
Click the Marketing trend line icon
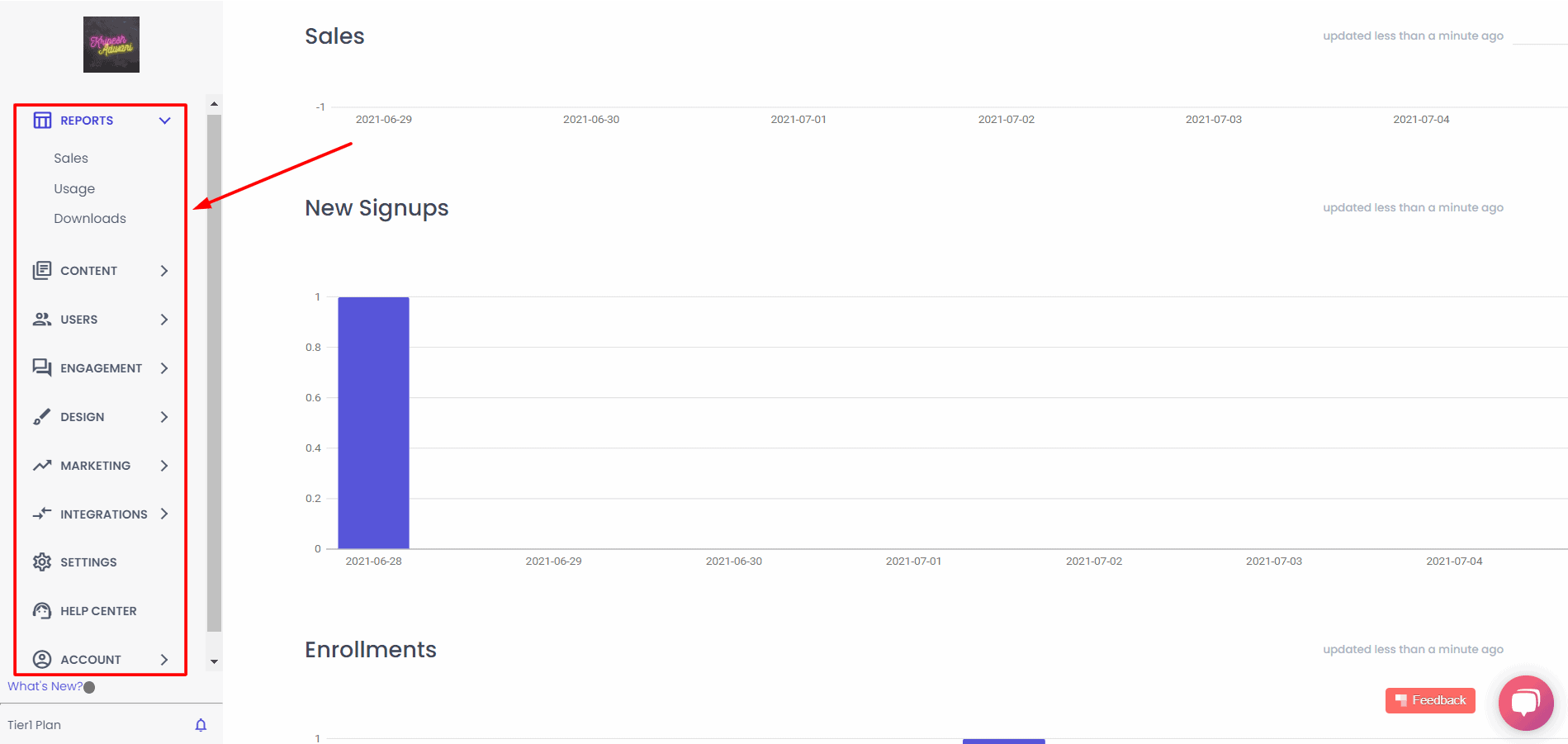pyautogui.click(x=42, y=466)
